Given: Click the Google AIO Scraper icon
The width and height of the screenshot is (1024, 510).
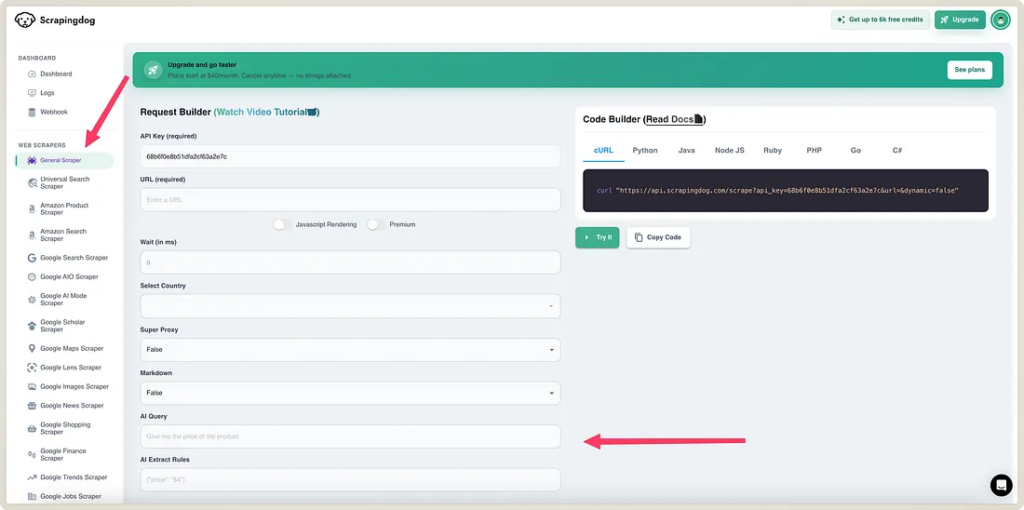Looking at the screenshot, I should pos(32,277).
